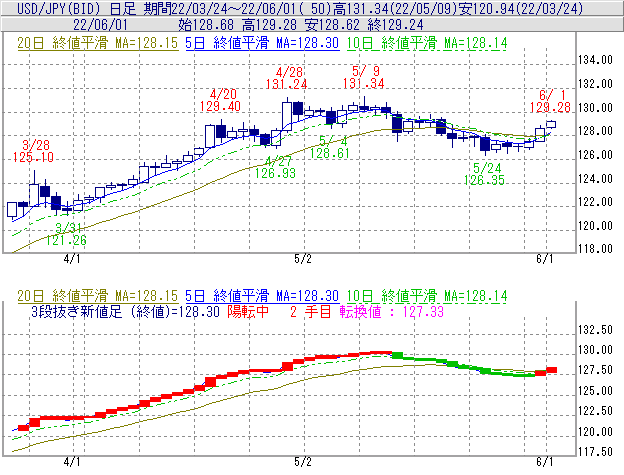Click upper chart 5日 終値平滑 MA=128.30 legend

point(262,43)
